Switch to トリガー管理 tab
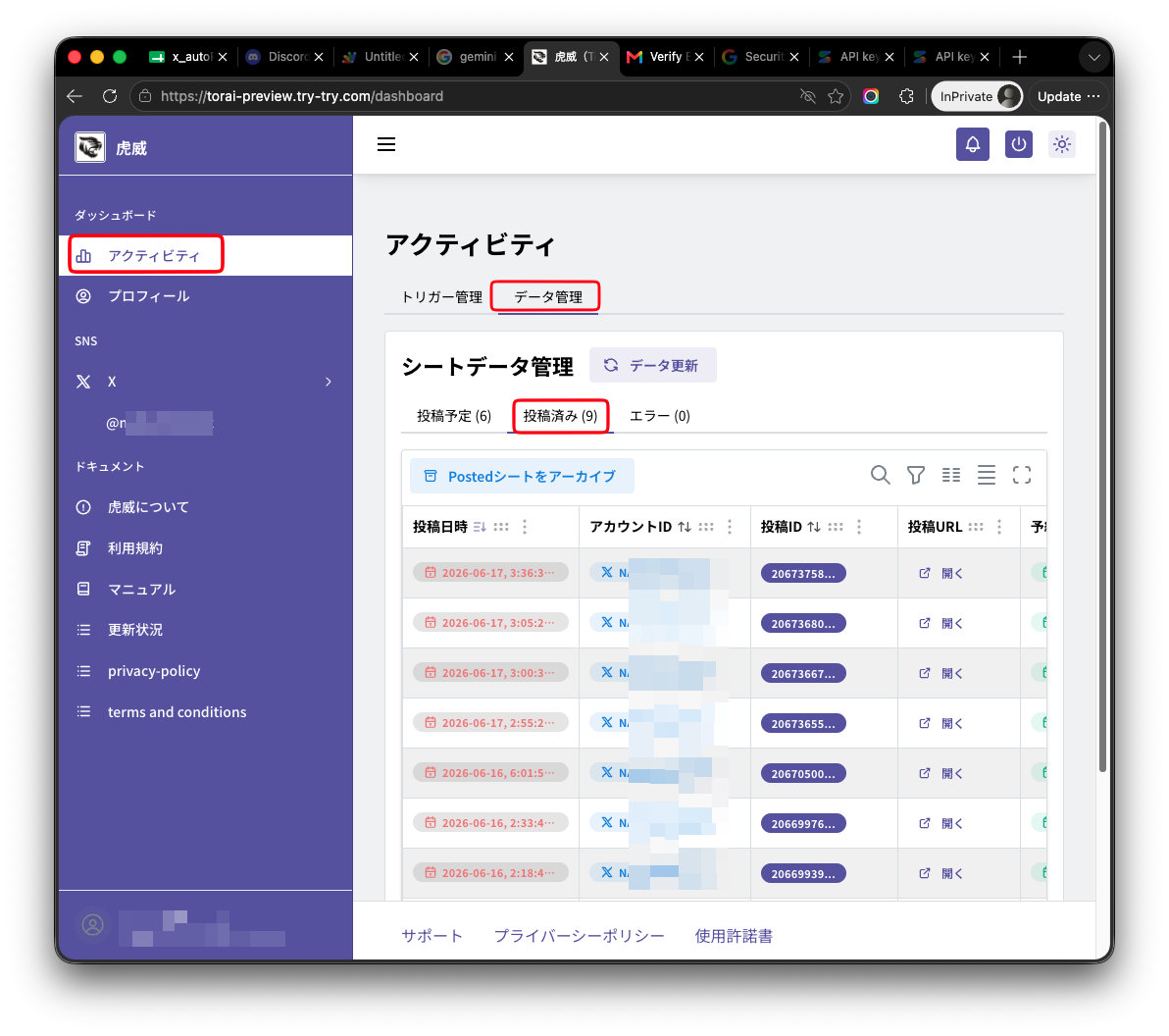1169x1036 pixels. (441, 297)
